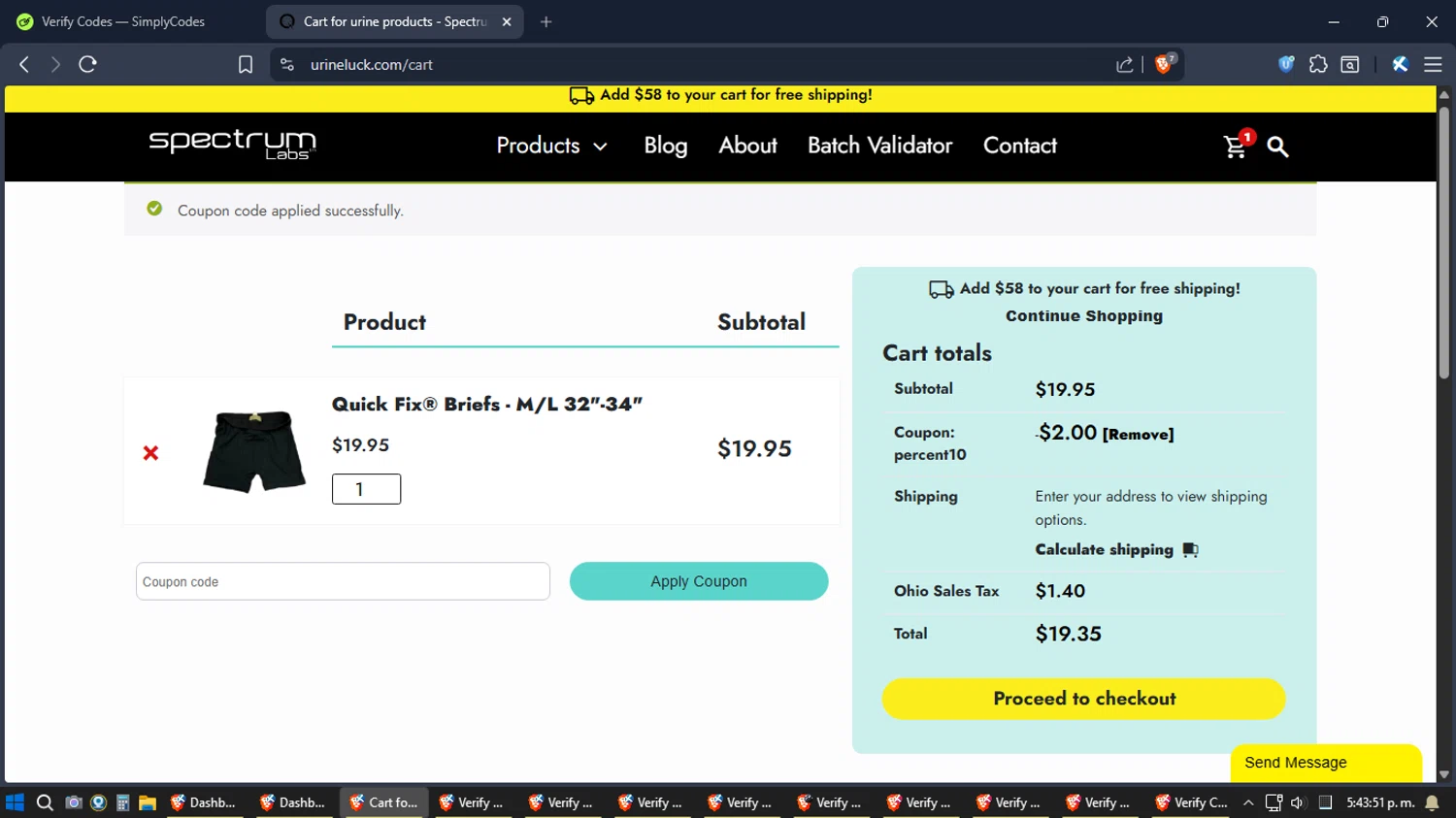The height and width of the screenshot is (818, 1456).
Task: Open the Quick Fix® Briefs product link
Action: [x=487, y=404]
